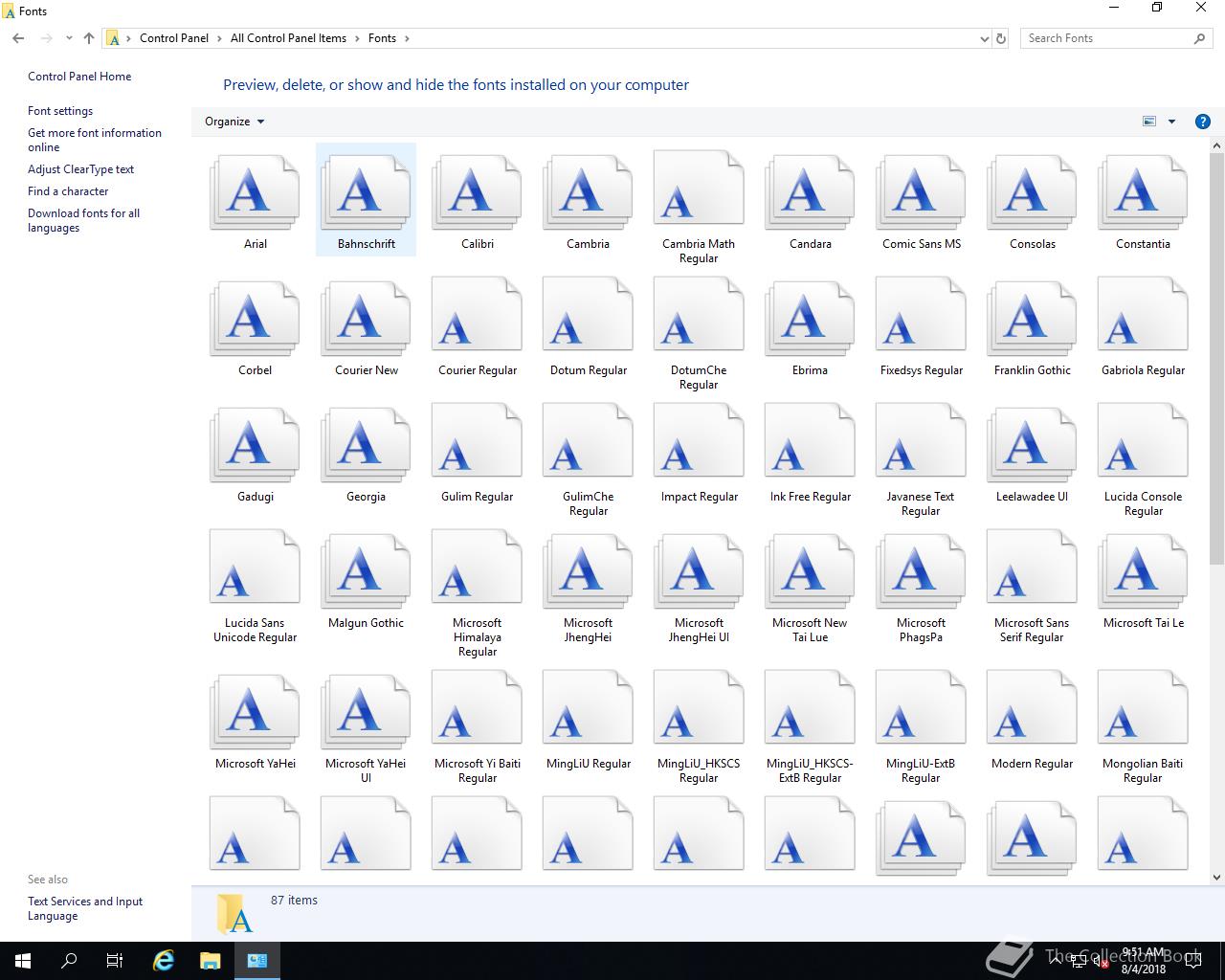Expand the Fonts breadcrumb chevron

[407, 38]
